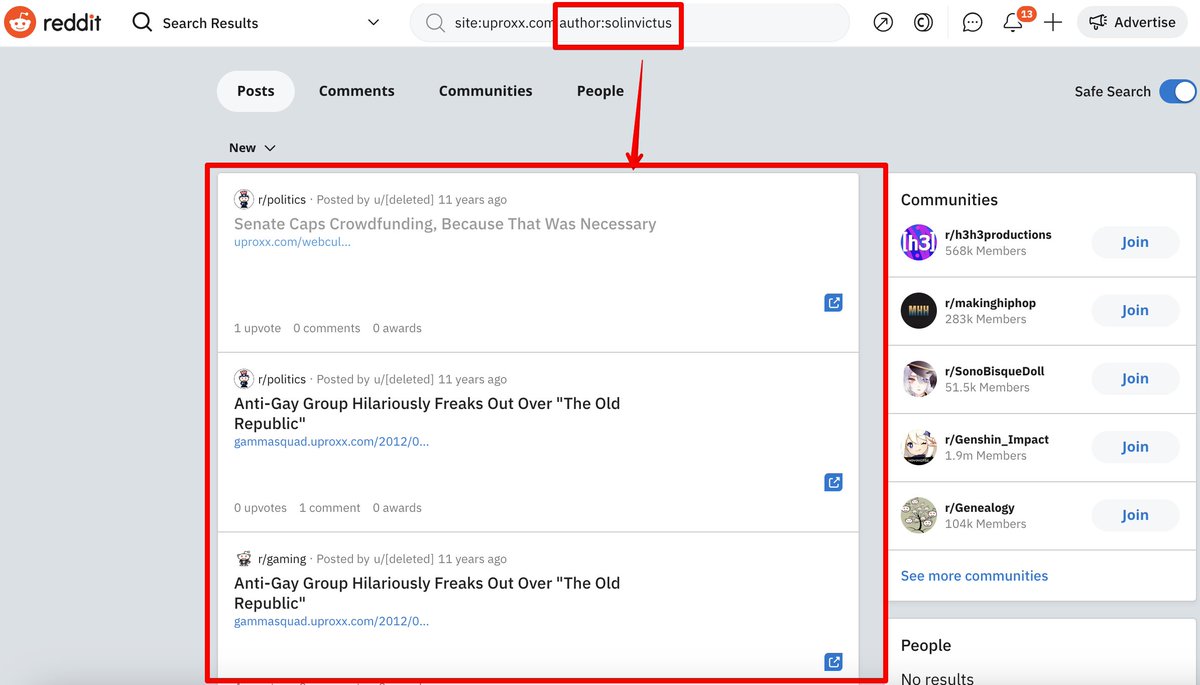The width and height of the screenshot is (1200, 685).
Task: Click the search magnifier beside Search Results
Action: [x=143, y=22]
